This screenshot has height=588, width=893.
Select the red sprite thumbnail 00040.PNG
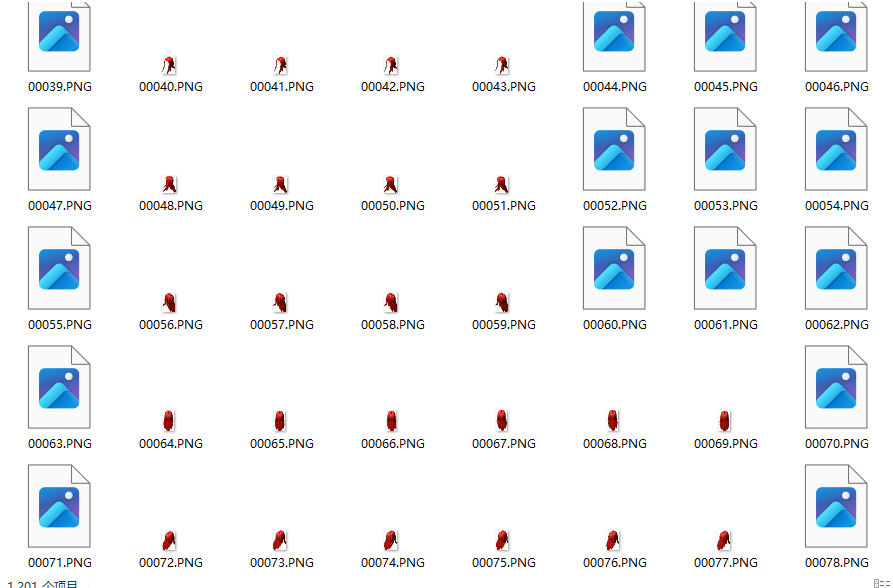[x=170, y=66]
